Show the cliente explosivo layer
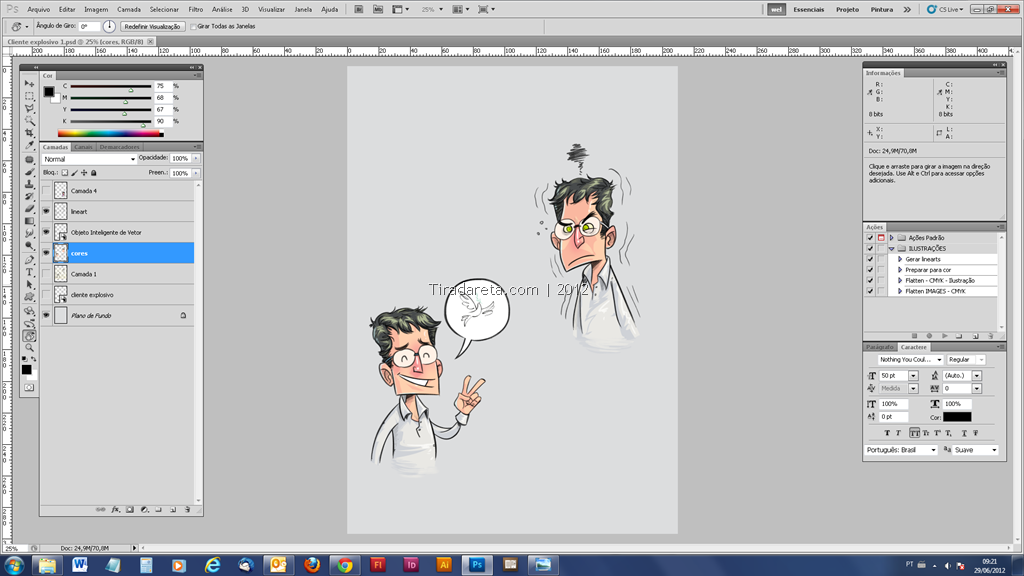This screenshot has width=1024, height=576. tap(46, 295)
